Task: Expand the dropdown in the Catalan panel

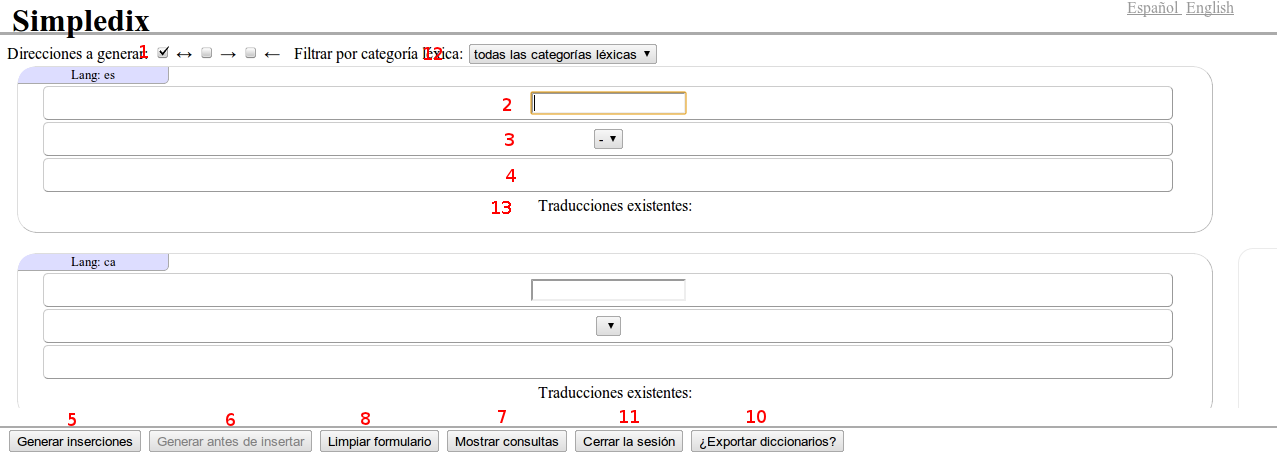Action: tap(608, 326)
